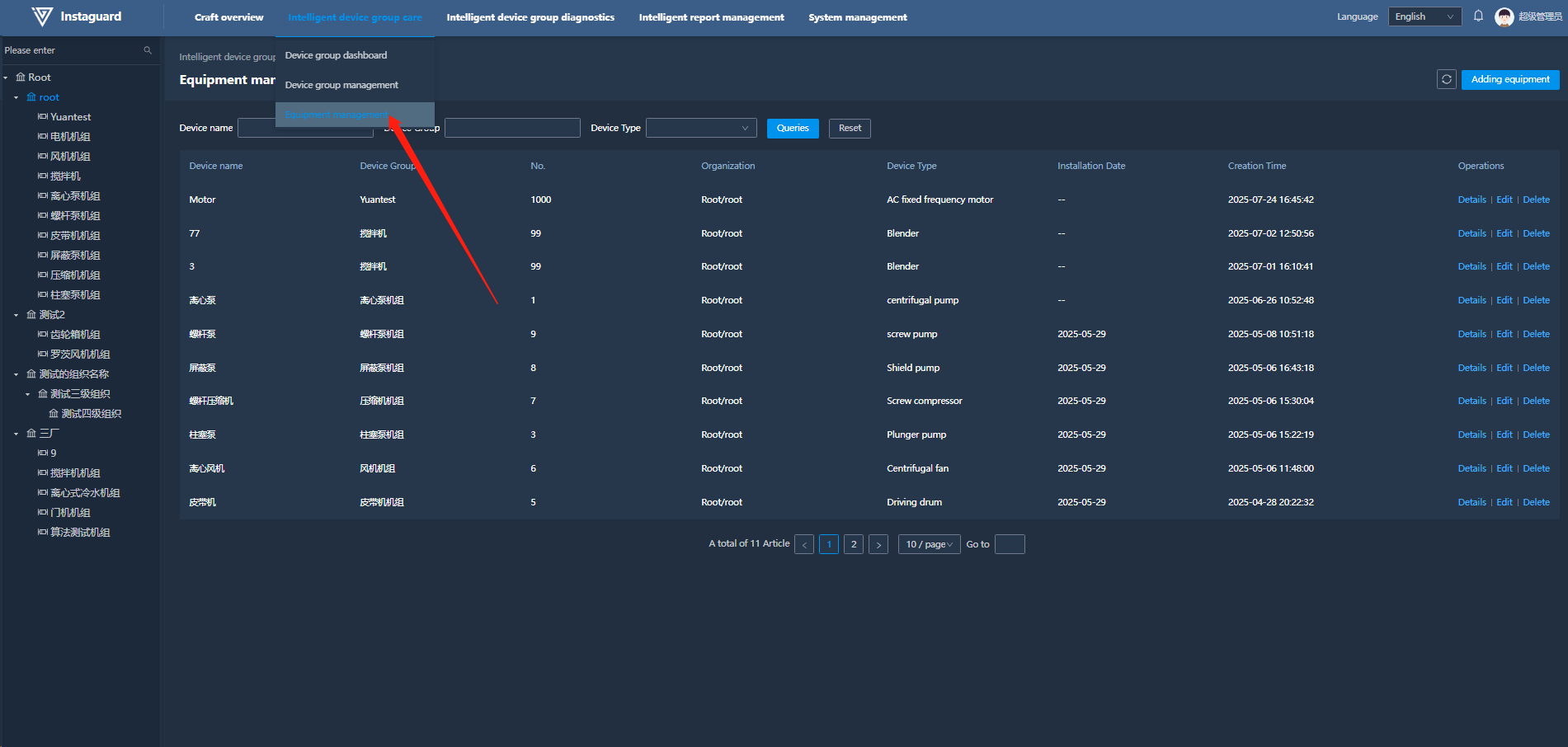Delete the 皮带机 device row
The image size is (1568, 747).
[x=1536, y=502]
